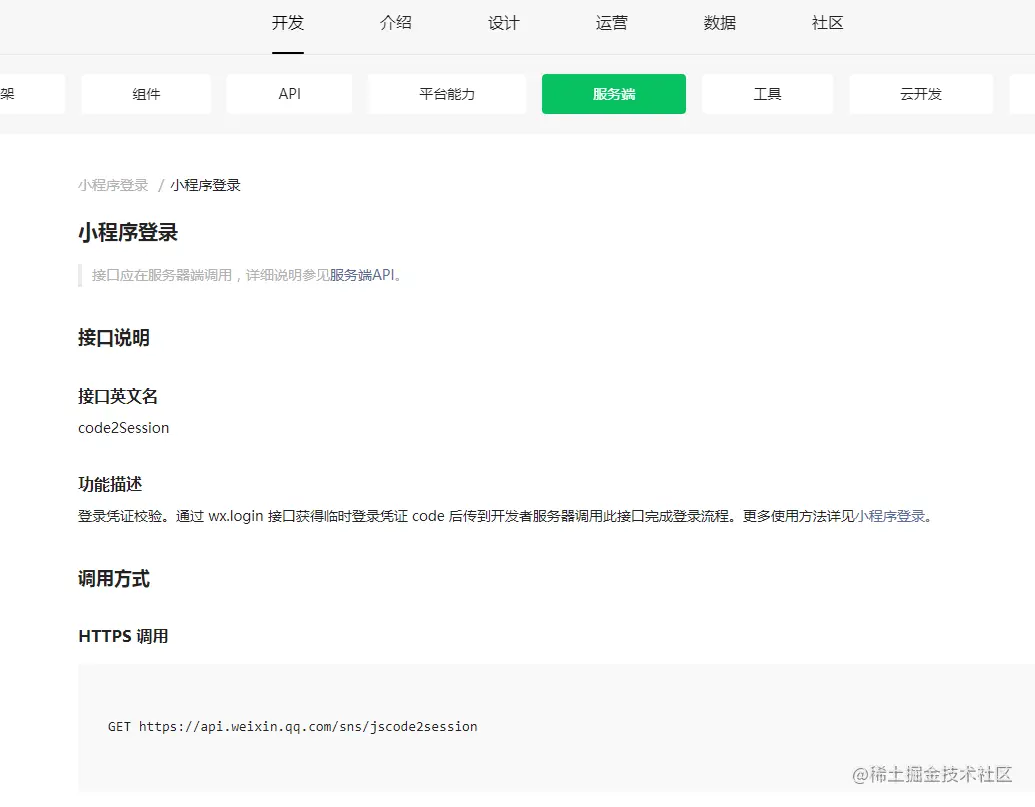Click the GET jscode2session URL code line
1035x807 pixels.
coord(292,726)
